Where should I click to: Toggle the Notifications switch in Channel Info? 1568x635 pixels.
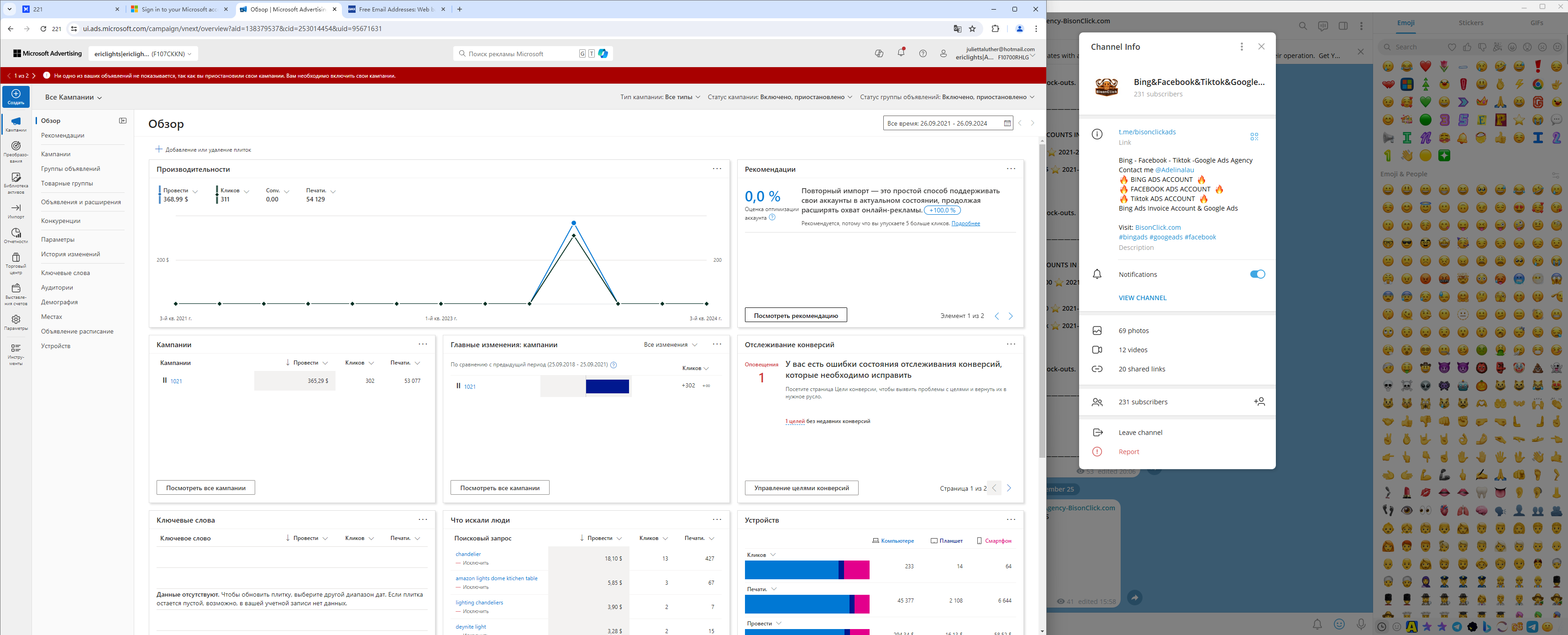click(1257, 274)
